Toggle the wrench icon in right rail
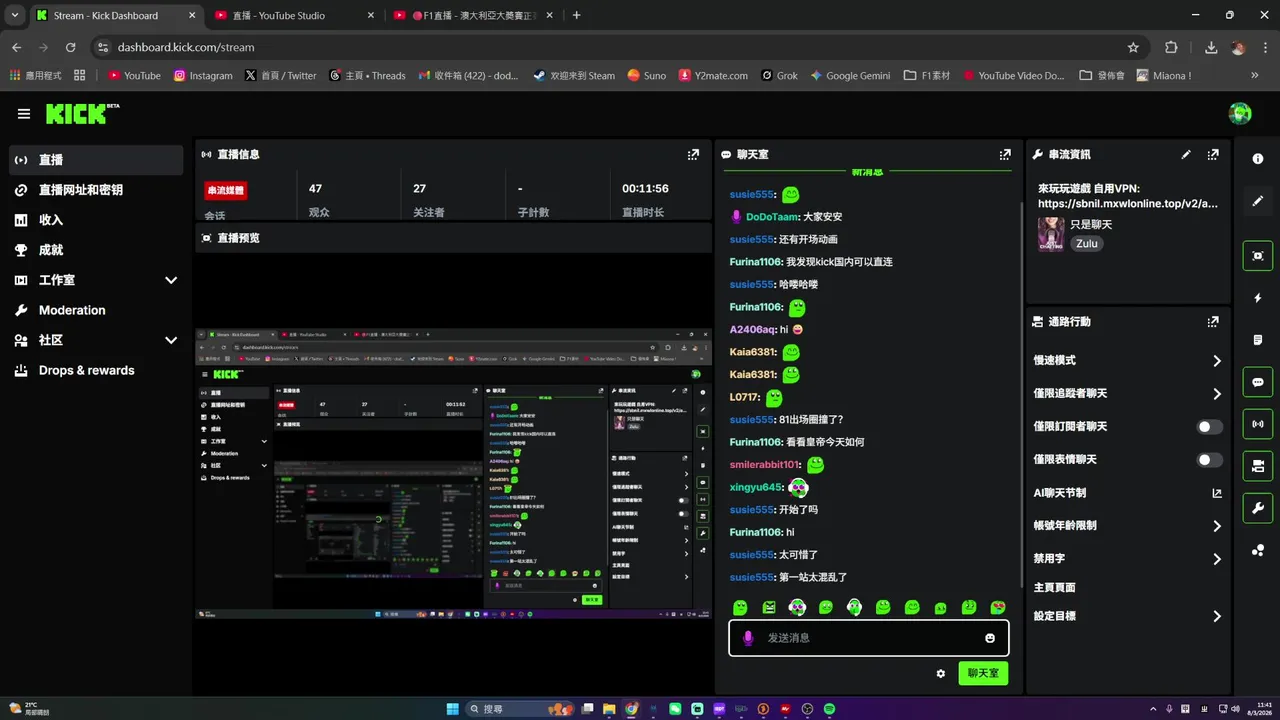Viewport: 1280px width, 720px height. (x=1258, y=508)
